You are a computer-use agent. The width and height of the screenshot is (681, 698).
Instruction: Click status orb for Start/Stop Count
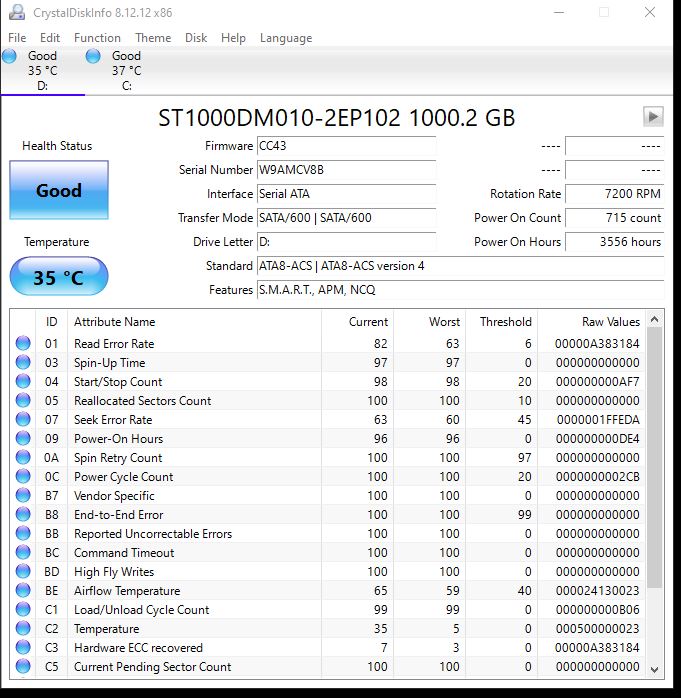tap(23, 381)
